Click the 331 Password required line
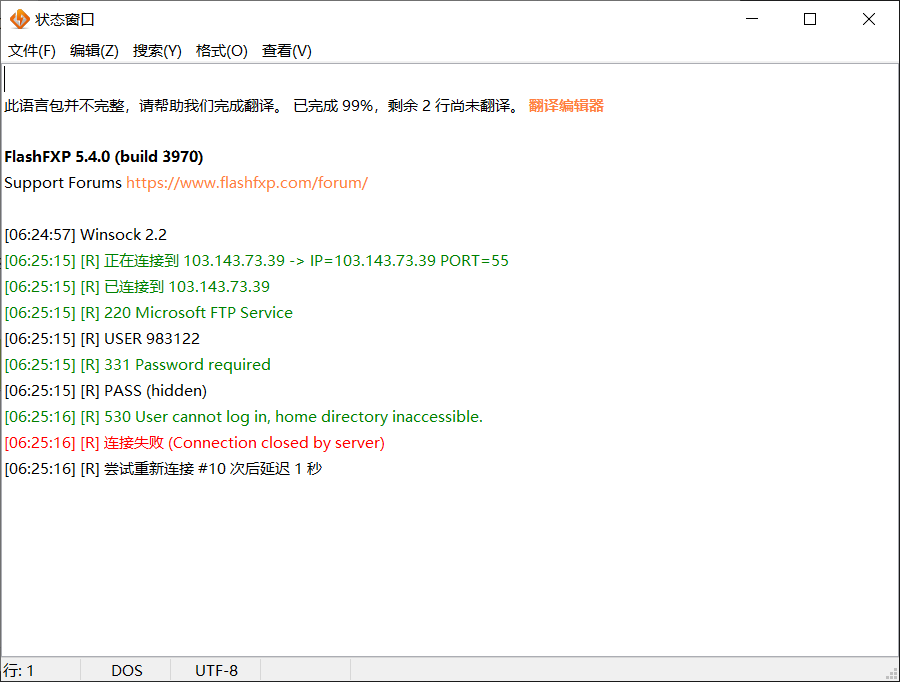This screenshot has height=682, width=900. tap(138, 365)
